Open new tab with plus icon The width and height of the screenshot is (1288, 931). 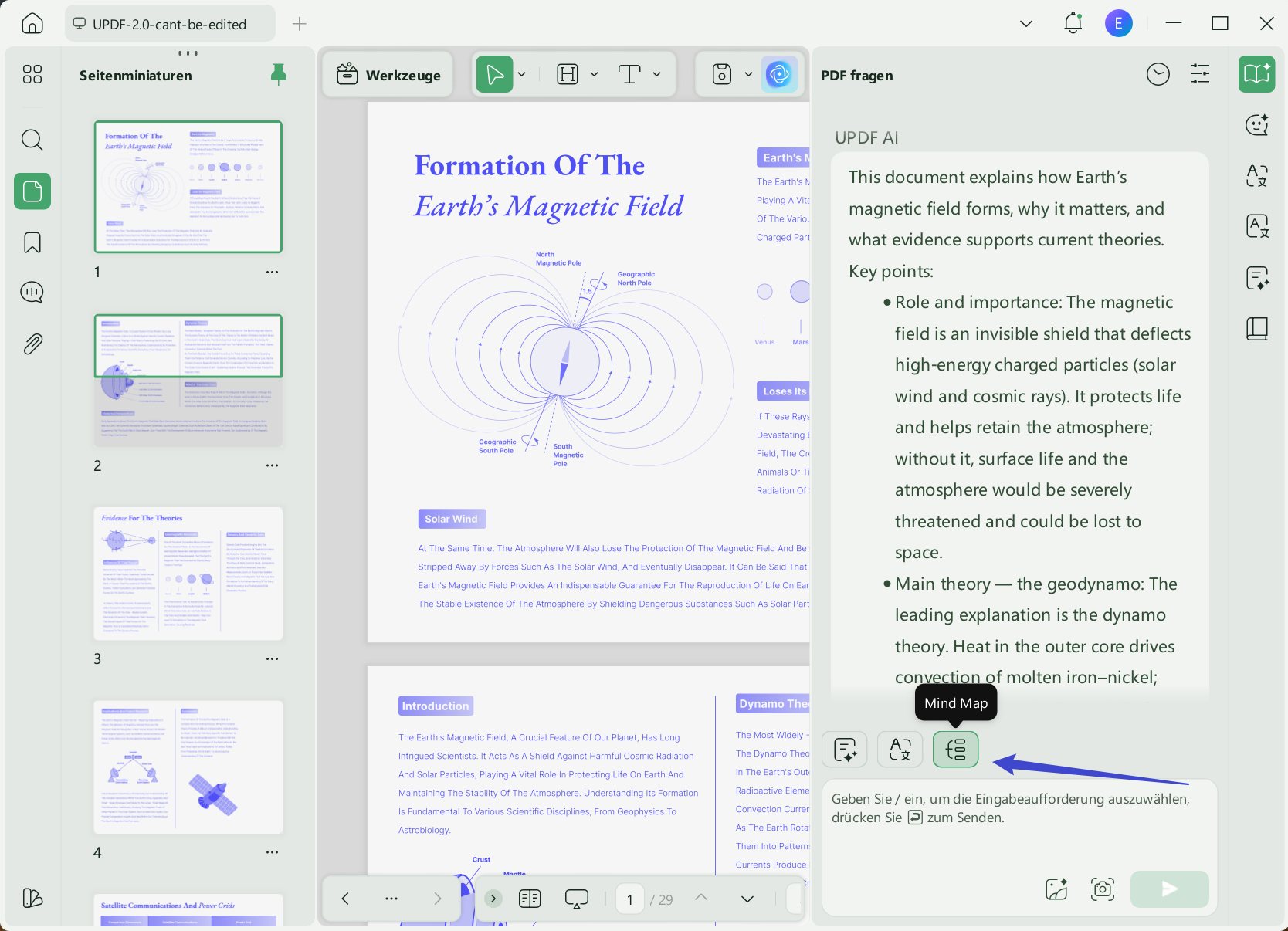[300, 24]
